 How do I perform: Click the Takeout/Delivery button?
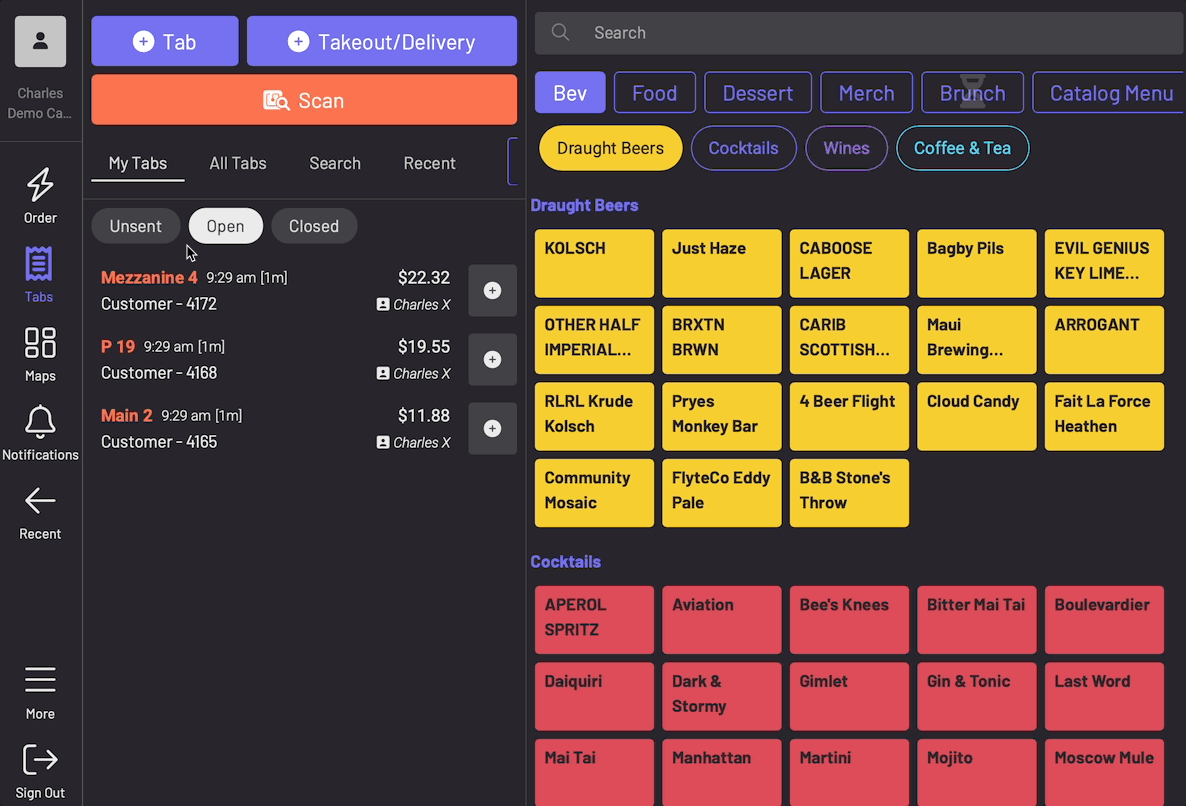382,42
